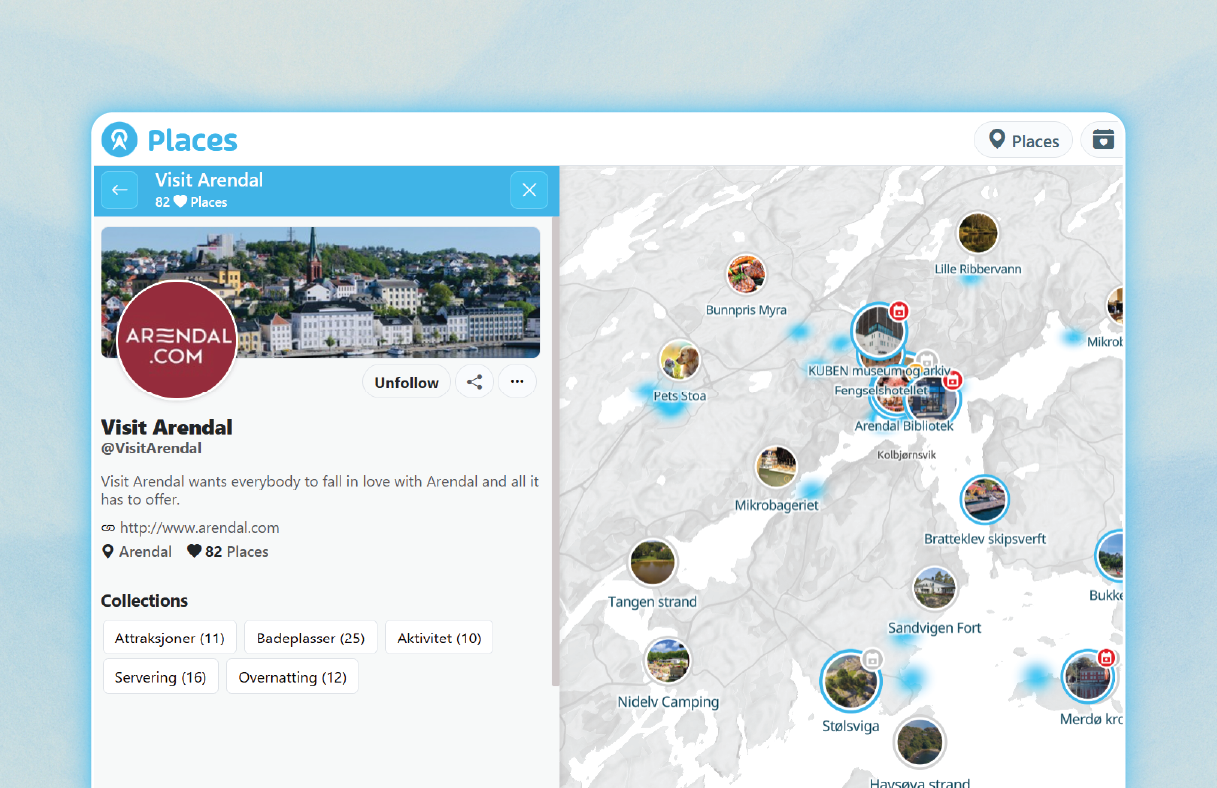
Task: Select the Badeplasser (25) collection
Action: 311,638
